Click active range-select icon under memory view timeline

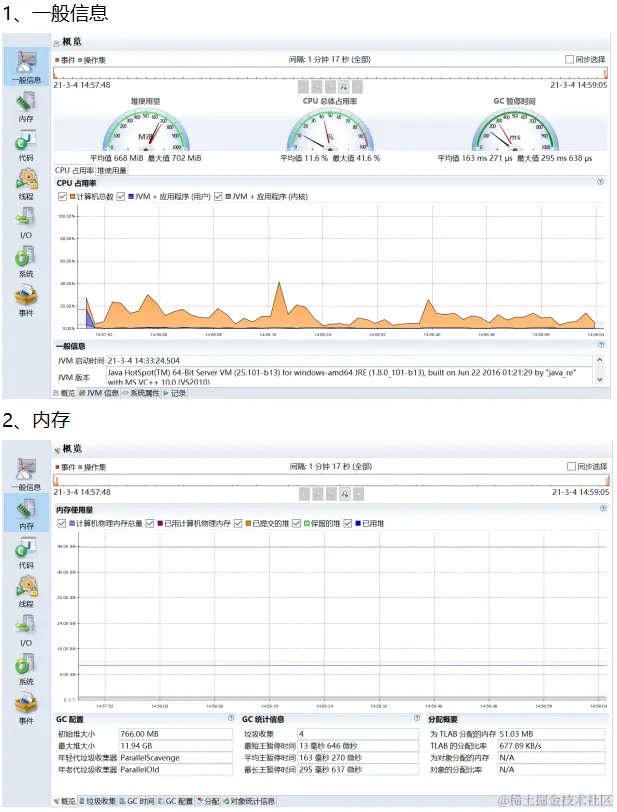pos(345,494)
